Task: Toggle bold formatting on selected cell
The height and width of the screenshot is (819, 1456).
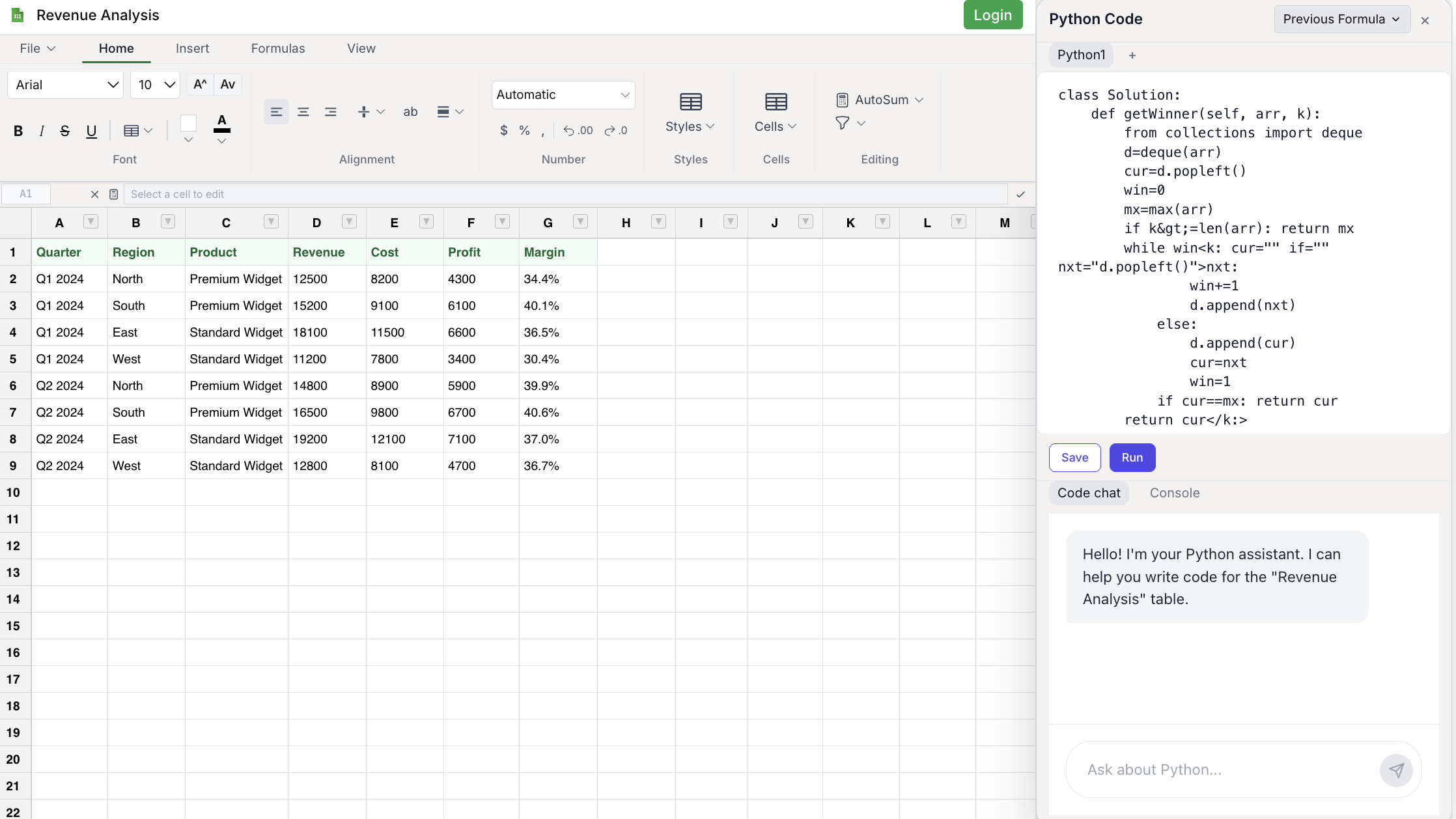Action: [18, 131]
